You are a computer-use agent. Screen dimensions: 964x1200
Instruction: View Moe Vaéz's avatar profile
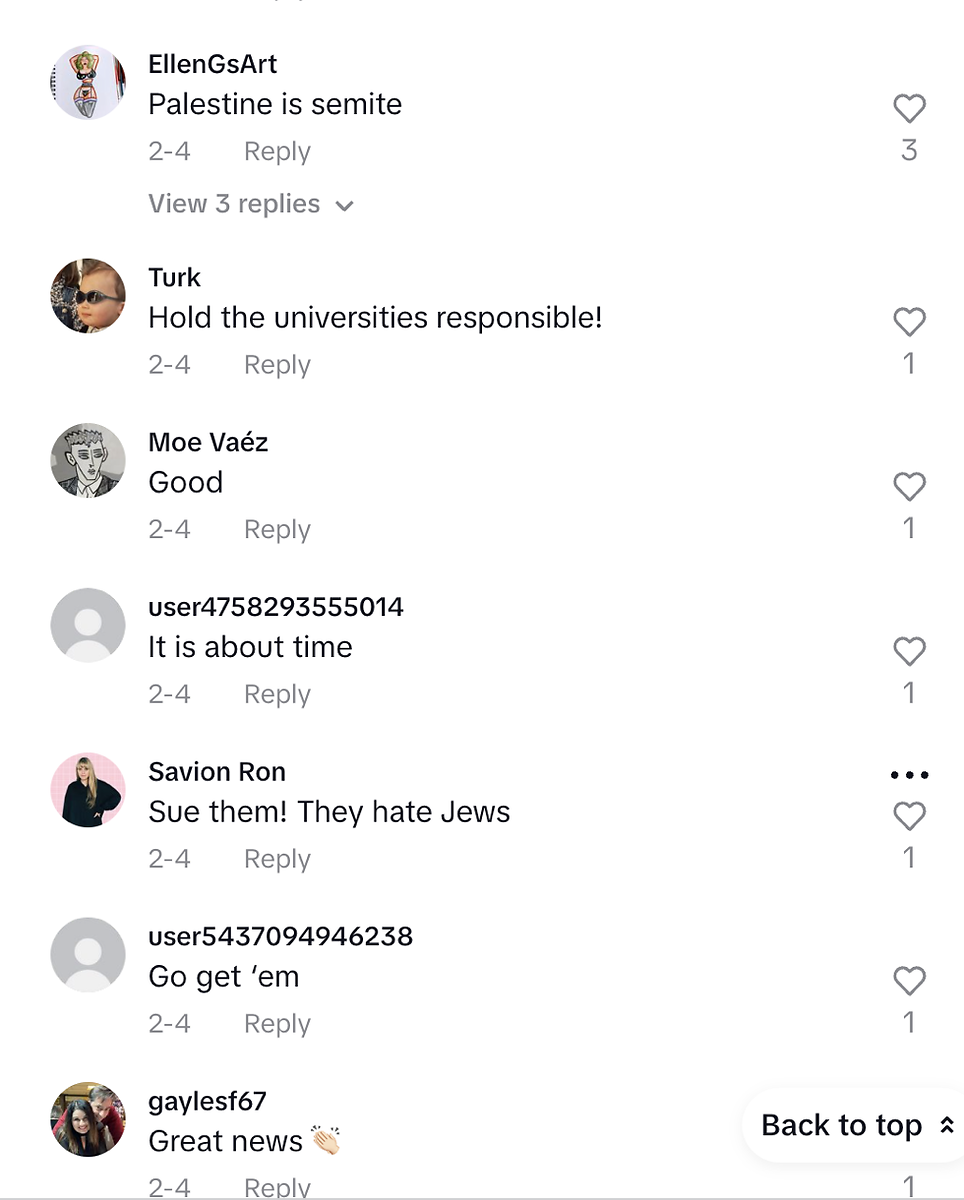88,460
